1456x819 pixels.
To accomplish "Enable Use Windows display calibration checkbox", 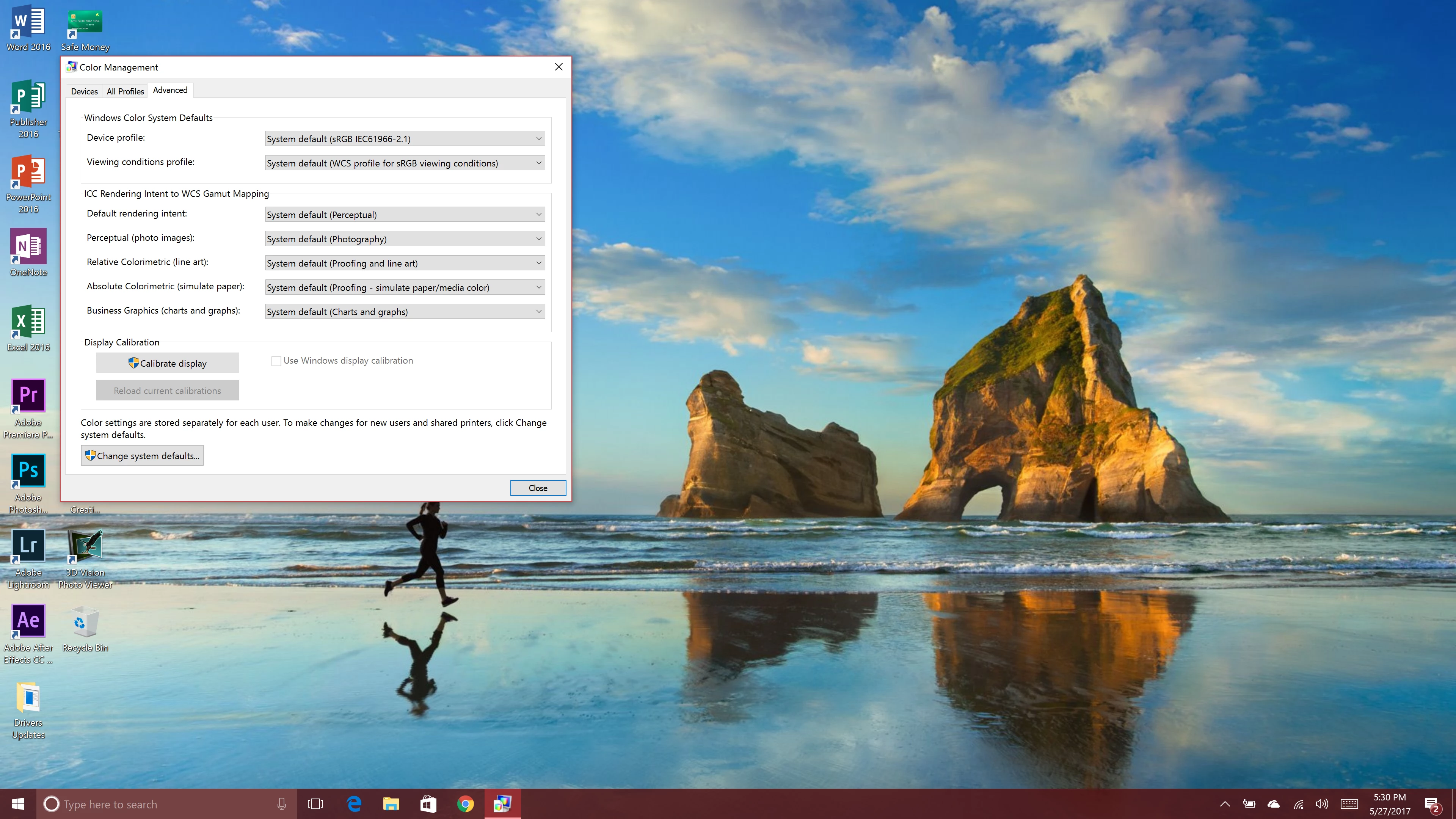I will click(x=276, y=361).
